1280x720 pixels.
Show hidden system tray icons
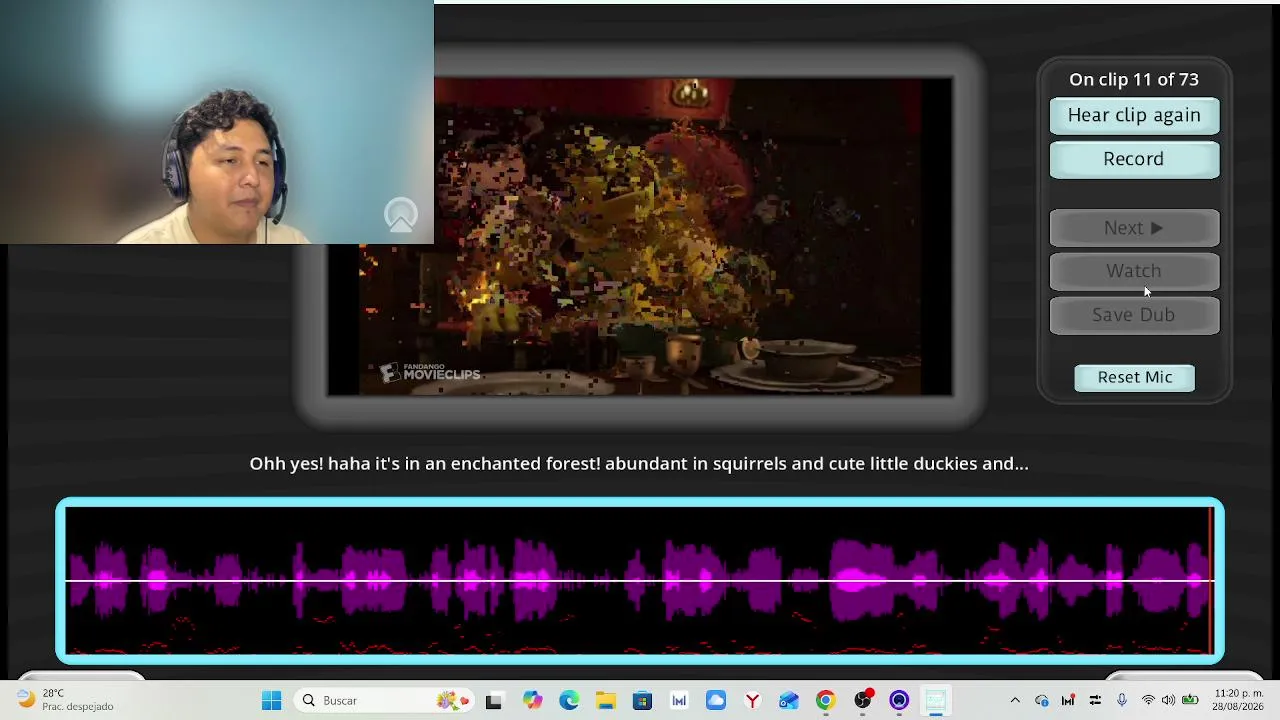click(1015, 701)
